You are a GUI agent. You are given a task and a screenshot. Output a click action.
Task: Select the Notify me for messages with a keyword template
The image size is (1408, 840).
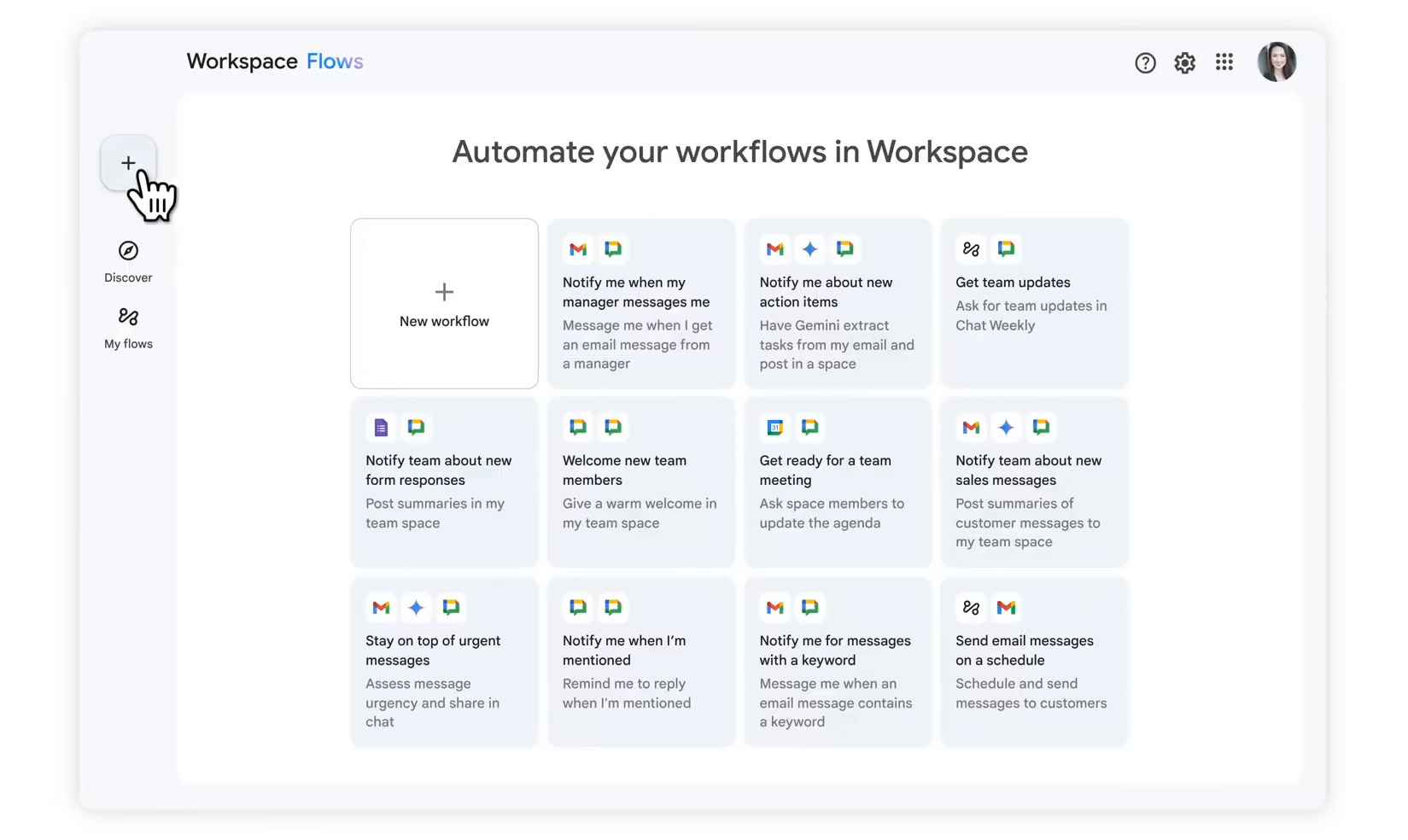click(x=838, y=662)
